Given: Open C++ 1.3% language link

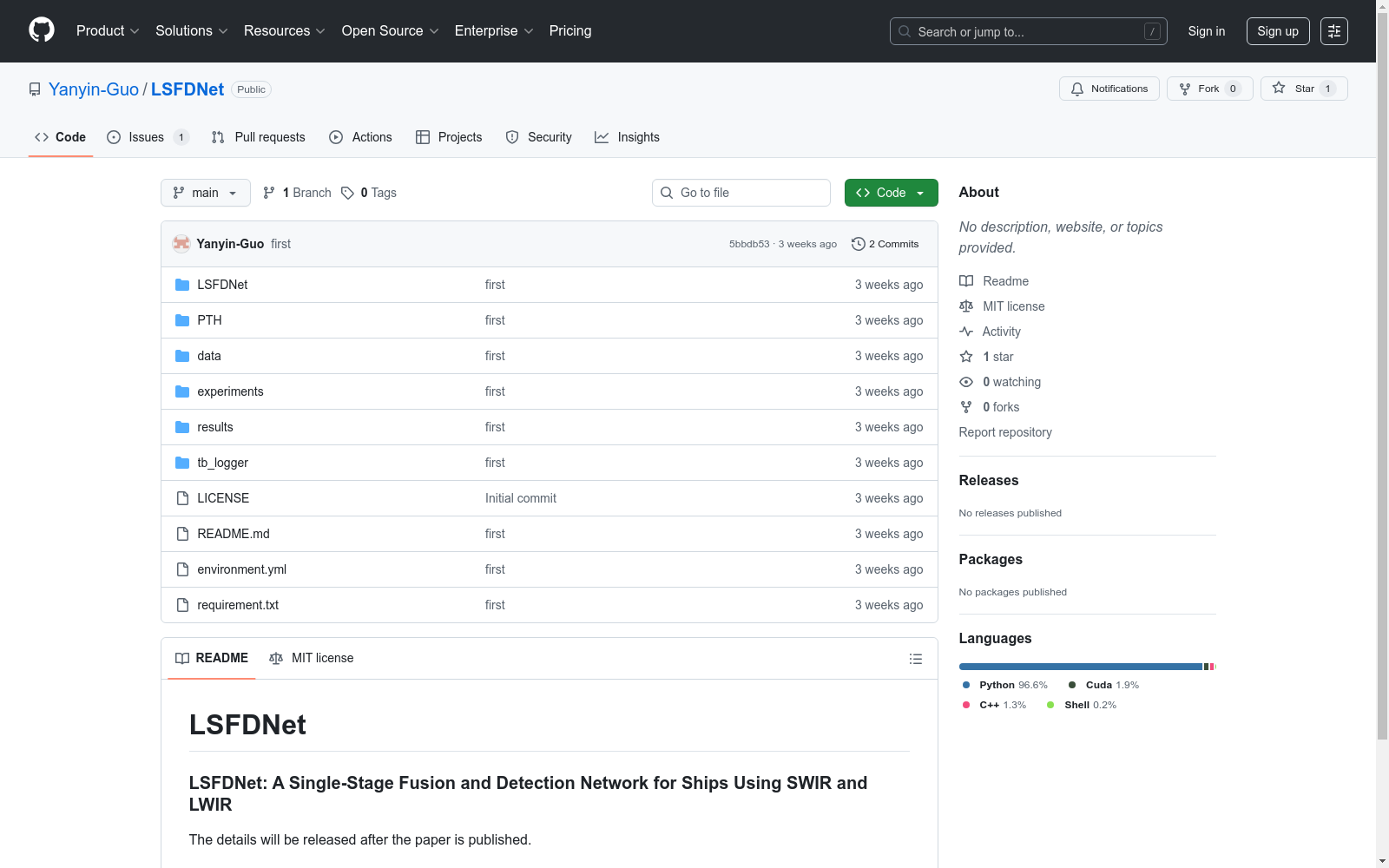Looking at the screenshot, I should pos(995,705).
